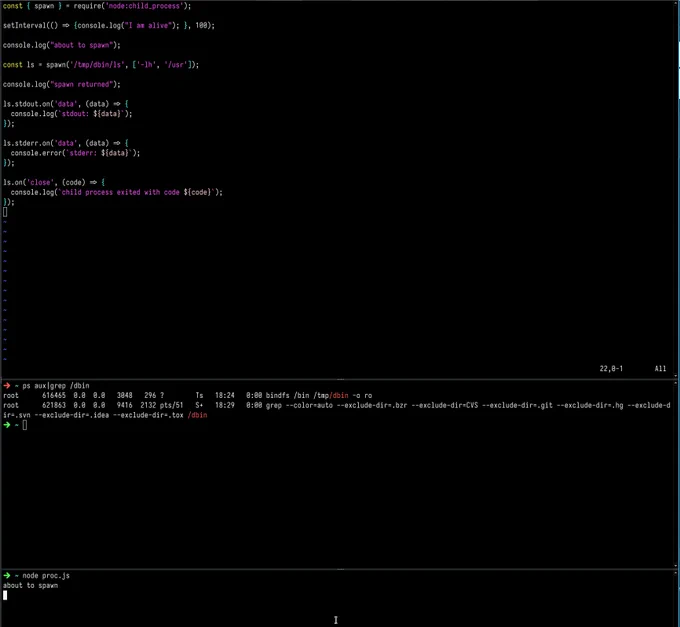The image size is (680, 627).
Task: Click the vim cursor on the empty last line
Action: pyautogui.click(x=5, y=212)
